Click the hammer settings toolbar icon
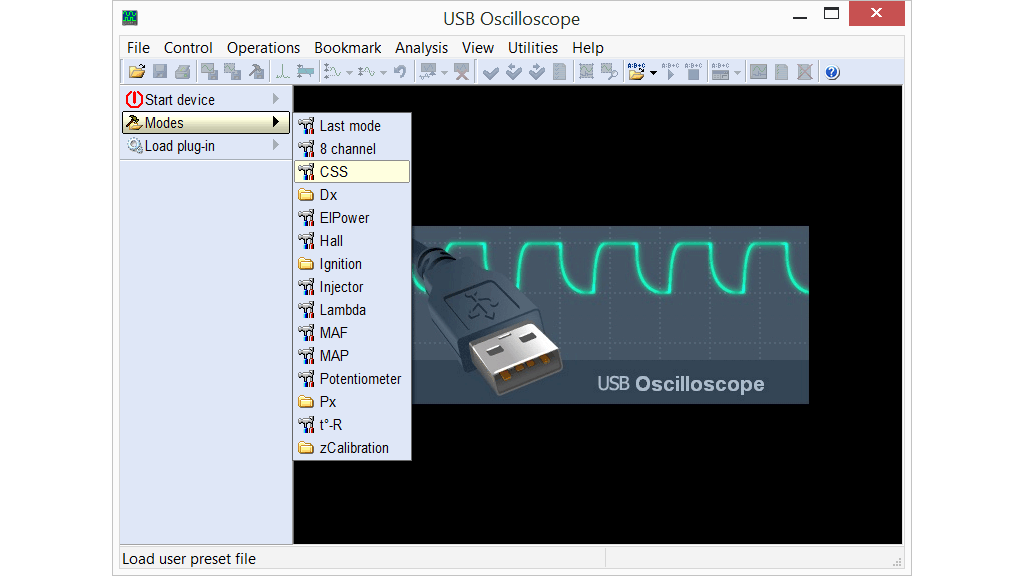Image resolution: width=1024 pixels, height=576 pixels. [x=257, y=72]
